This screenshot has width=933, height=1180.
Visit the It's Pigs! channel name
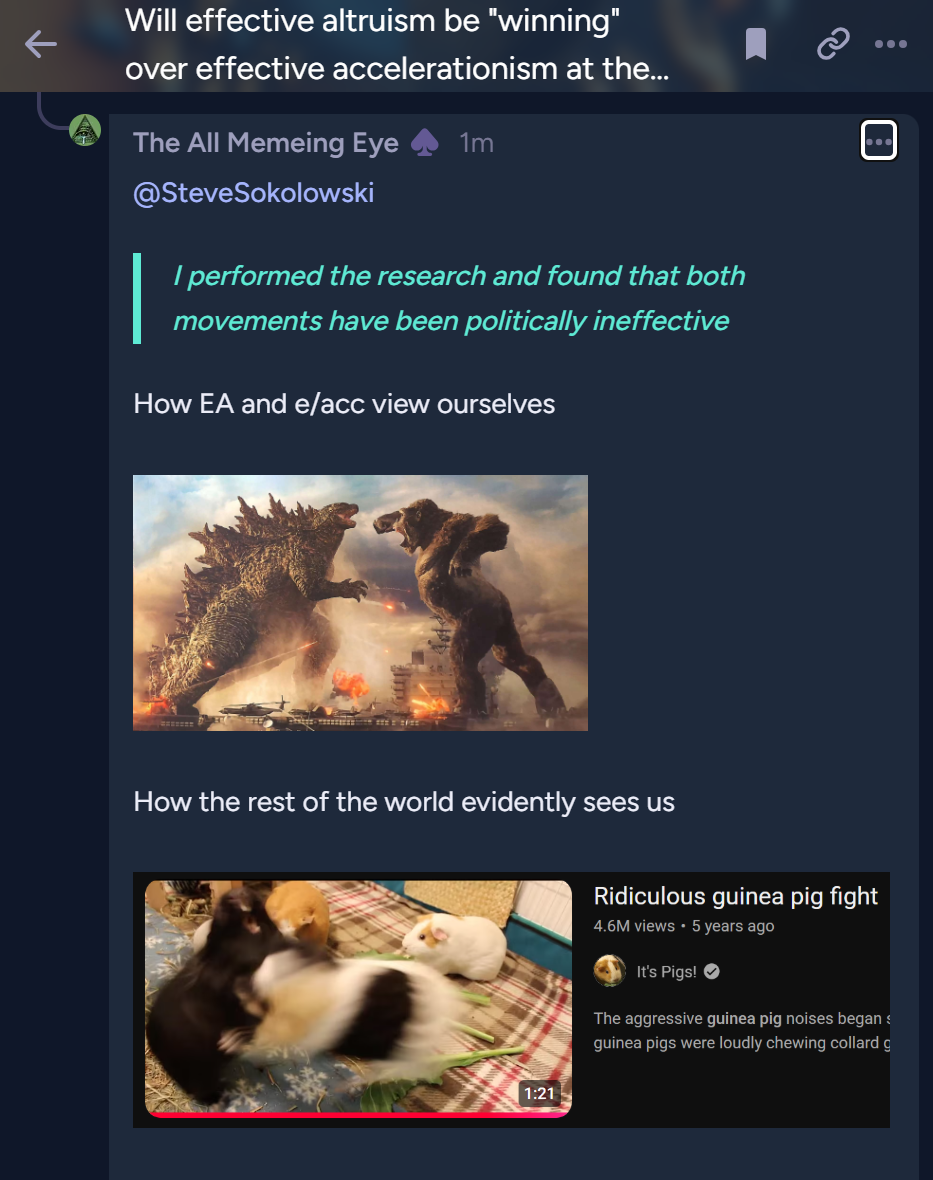[667, 972]
